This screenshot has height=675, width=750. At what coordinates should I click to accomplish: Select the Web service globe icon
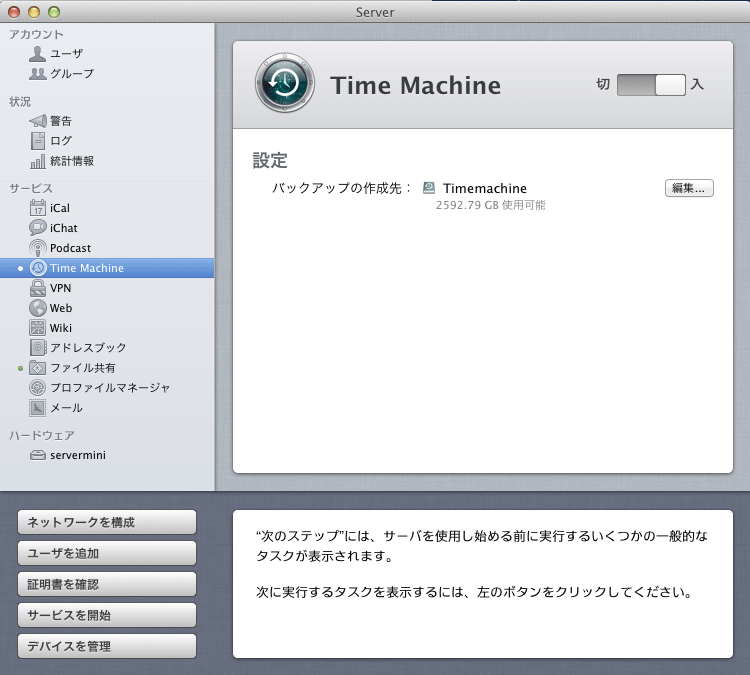38,308
